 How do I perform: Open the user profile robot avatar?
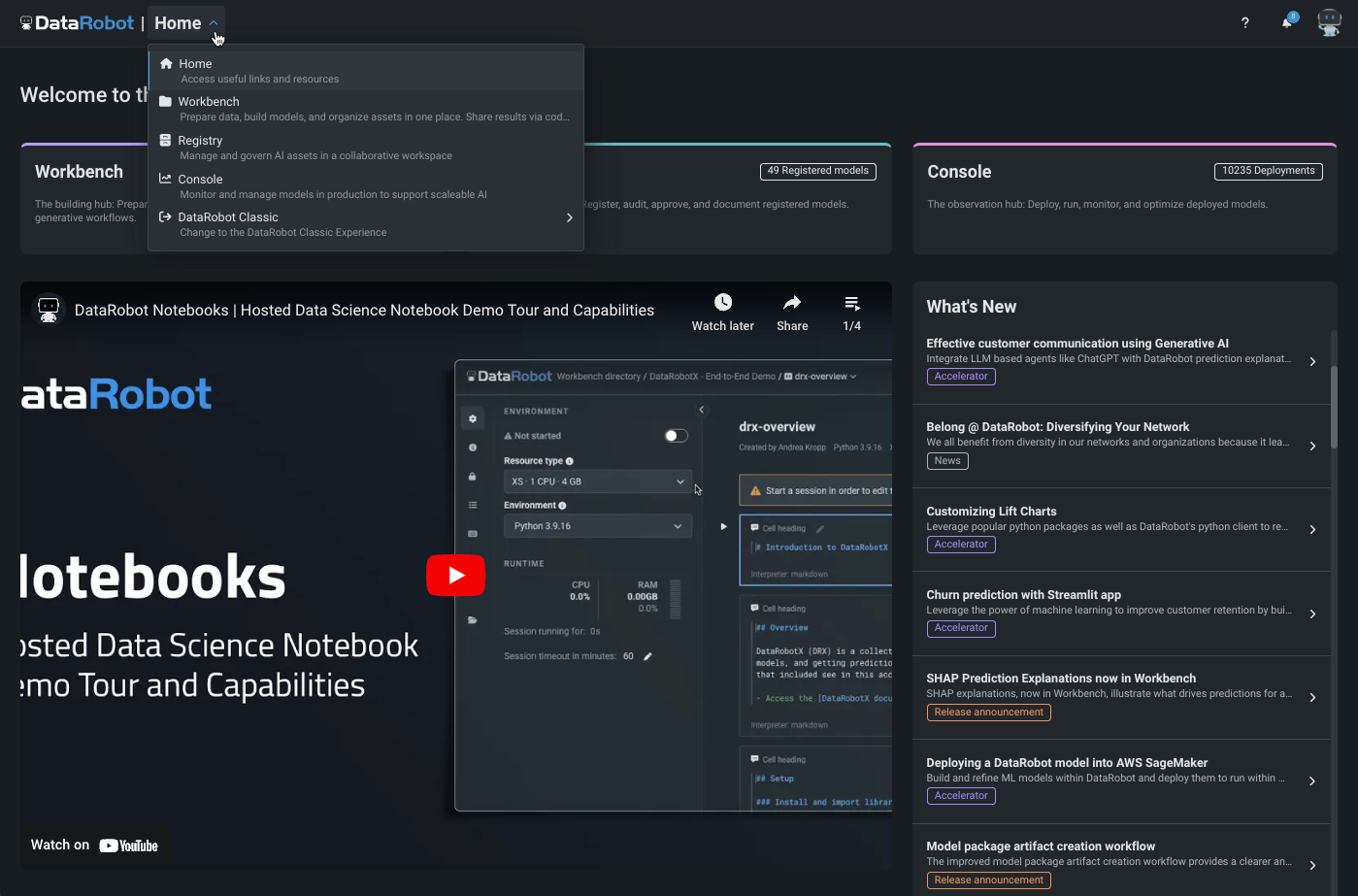click(x=1329, y=22)
